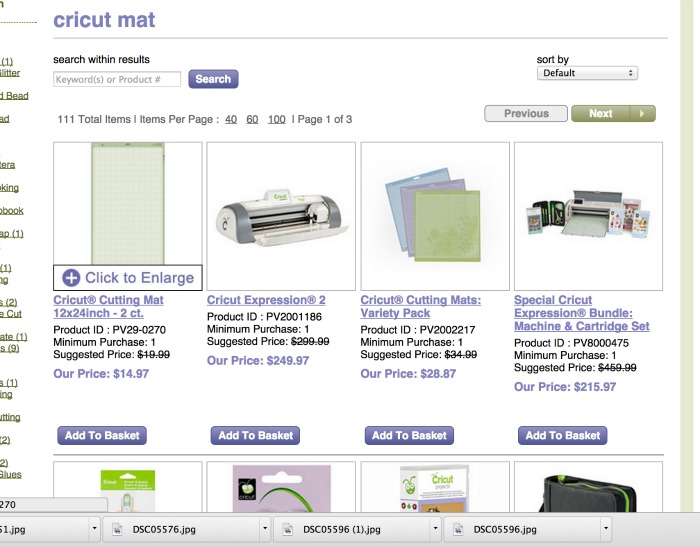Screen dimensions: 700x547
Task: Show 40 items per page
Action: 231,120
